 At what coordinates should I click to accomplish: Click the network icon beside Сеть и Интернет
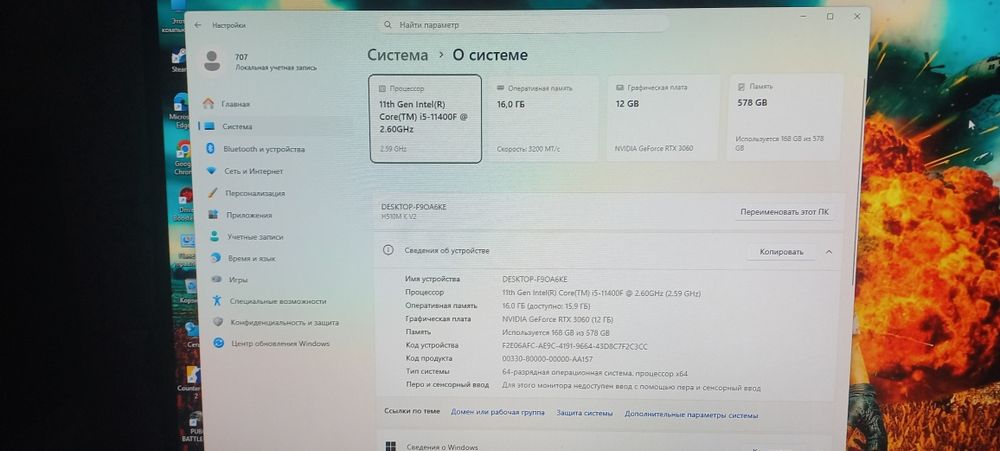212,171
